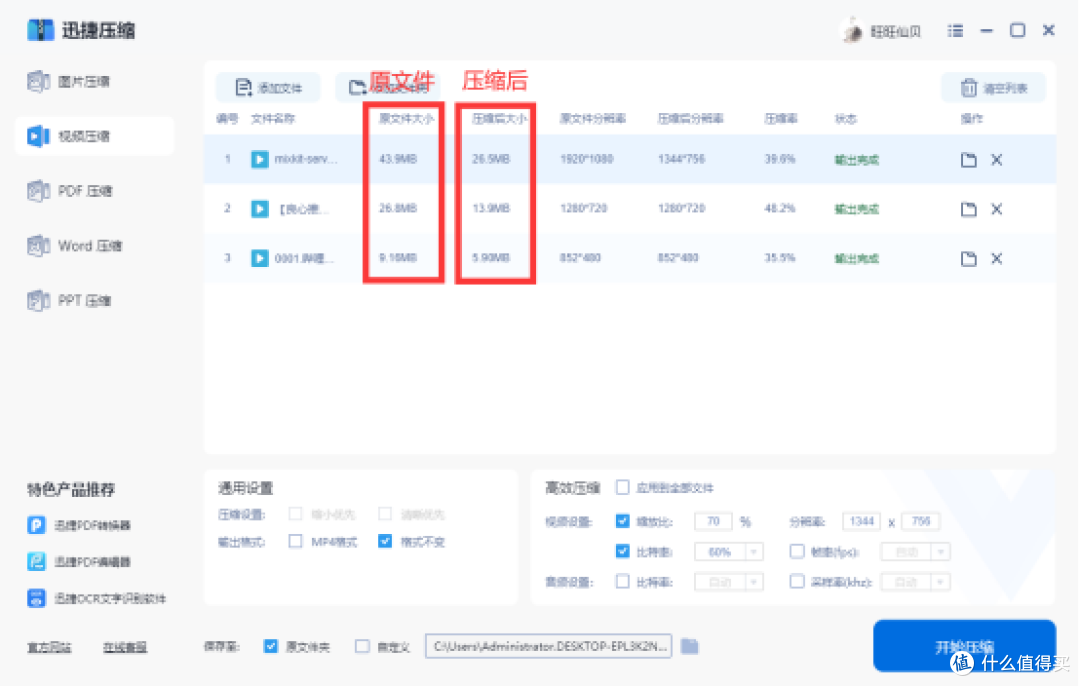Enable the audio 比特率 checkbox
Screen dimensions: 1080x686
click(623, 582)
